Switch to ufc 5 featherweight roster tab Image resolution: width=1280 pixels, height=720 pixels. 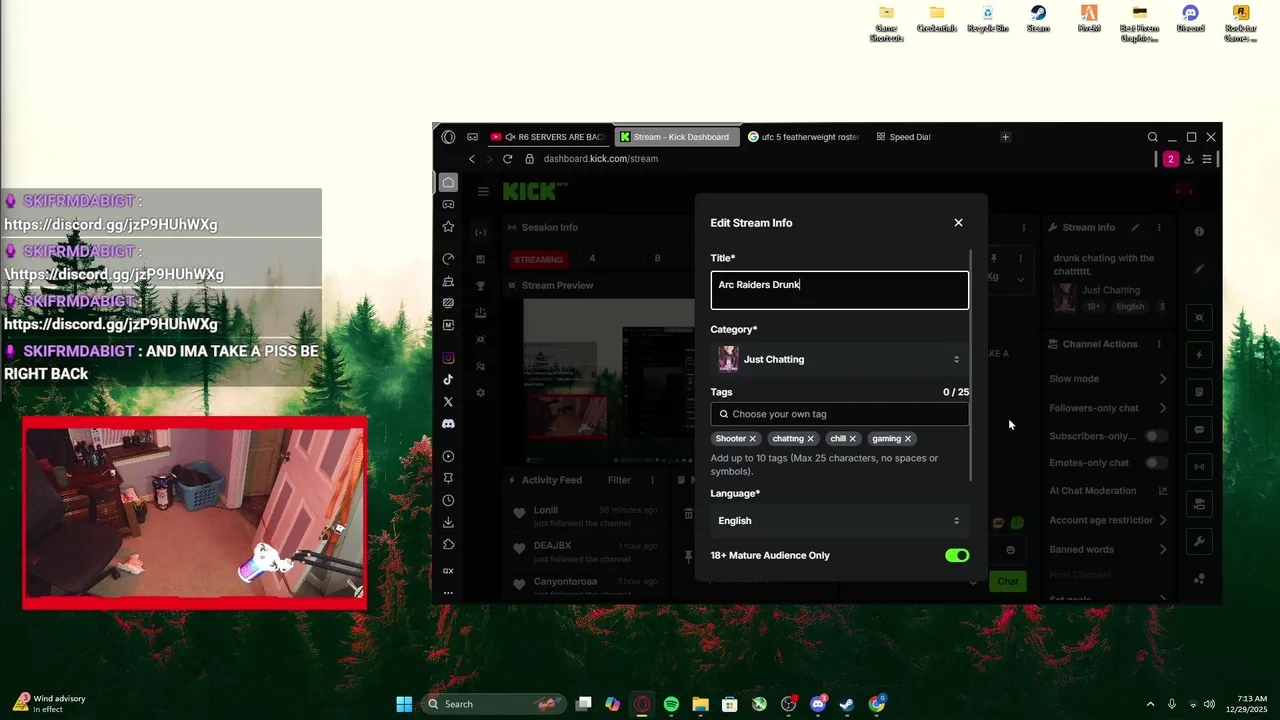tap(805, 137)
